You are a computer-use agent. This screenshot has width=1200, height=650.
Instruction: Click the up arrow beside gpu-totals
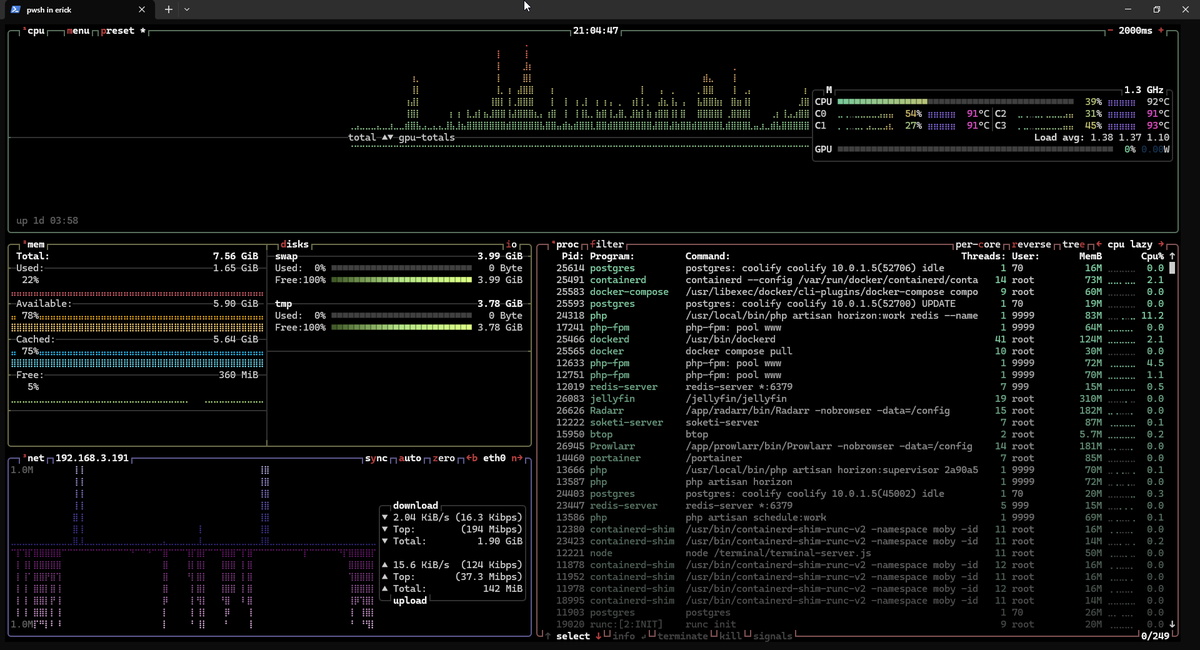[x=386, y=137]
